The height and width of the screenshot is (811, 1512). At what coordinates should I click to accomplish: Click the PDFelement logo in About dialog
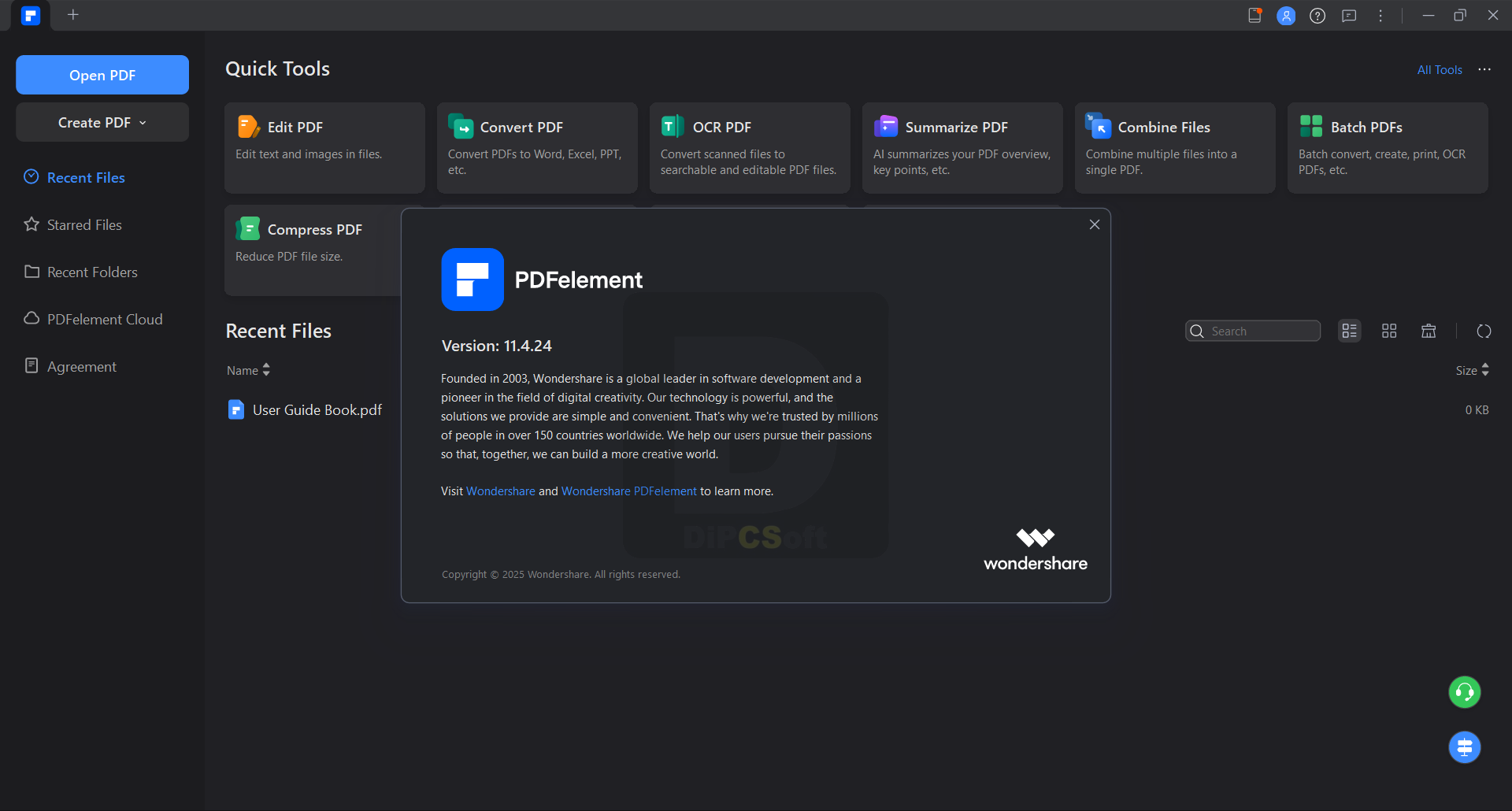(x=472, y=280)
